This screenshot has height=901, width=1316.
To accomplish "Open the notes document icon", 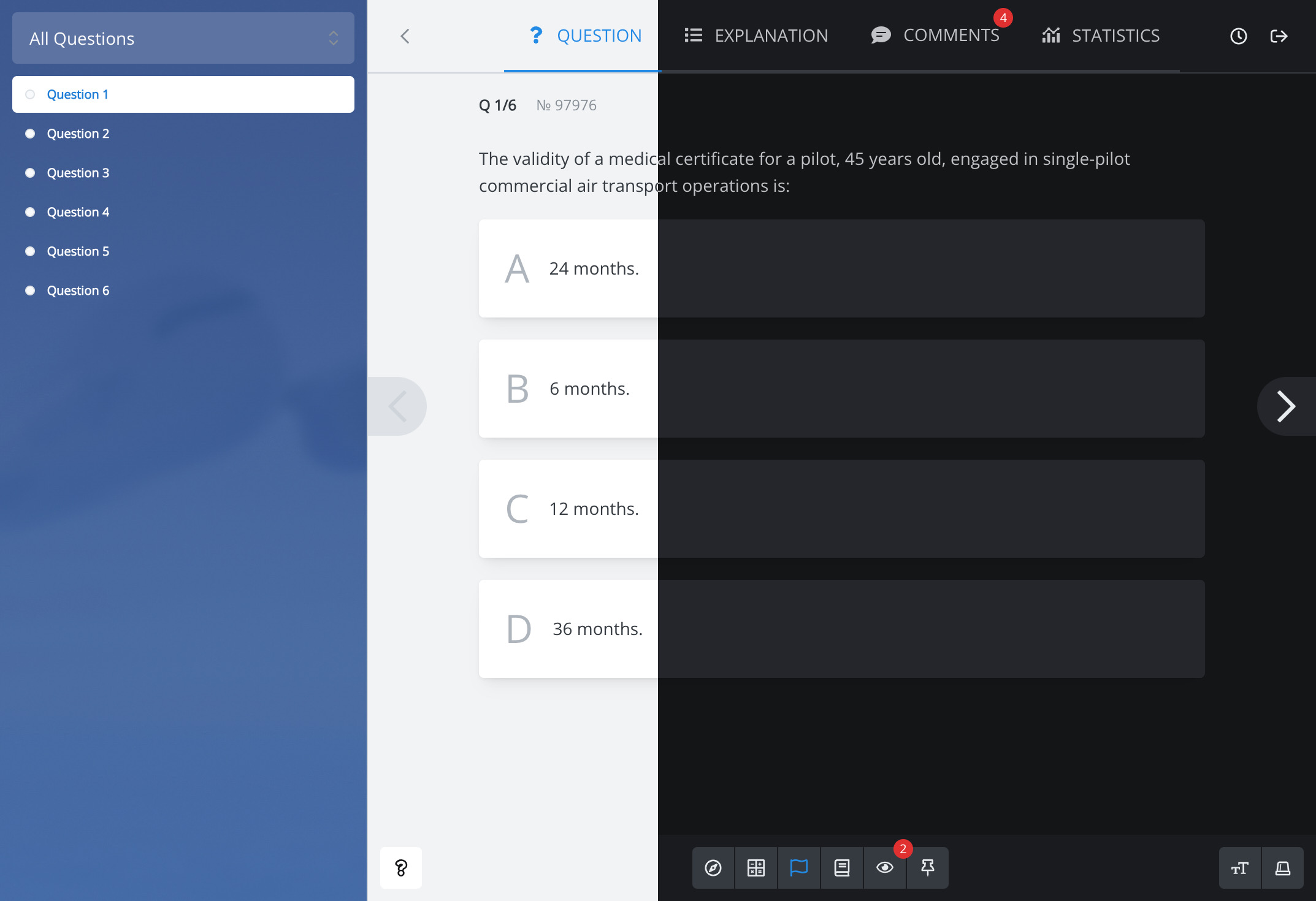I will pos(842,868).
